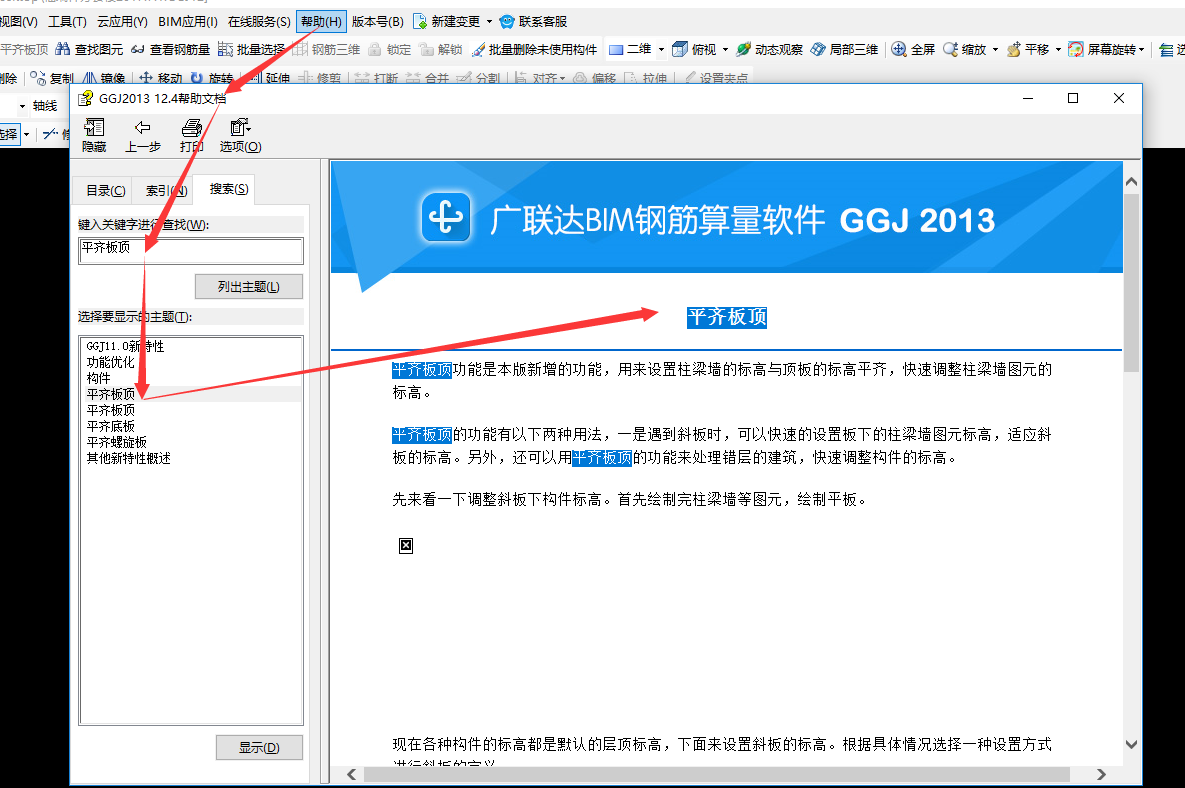Click the broken image placeholder in help content
1185x788 pixels.
[406, 545]
